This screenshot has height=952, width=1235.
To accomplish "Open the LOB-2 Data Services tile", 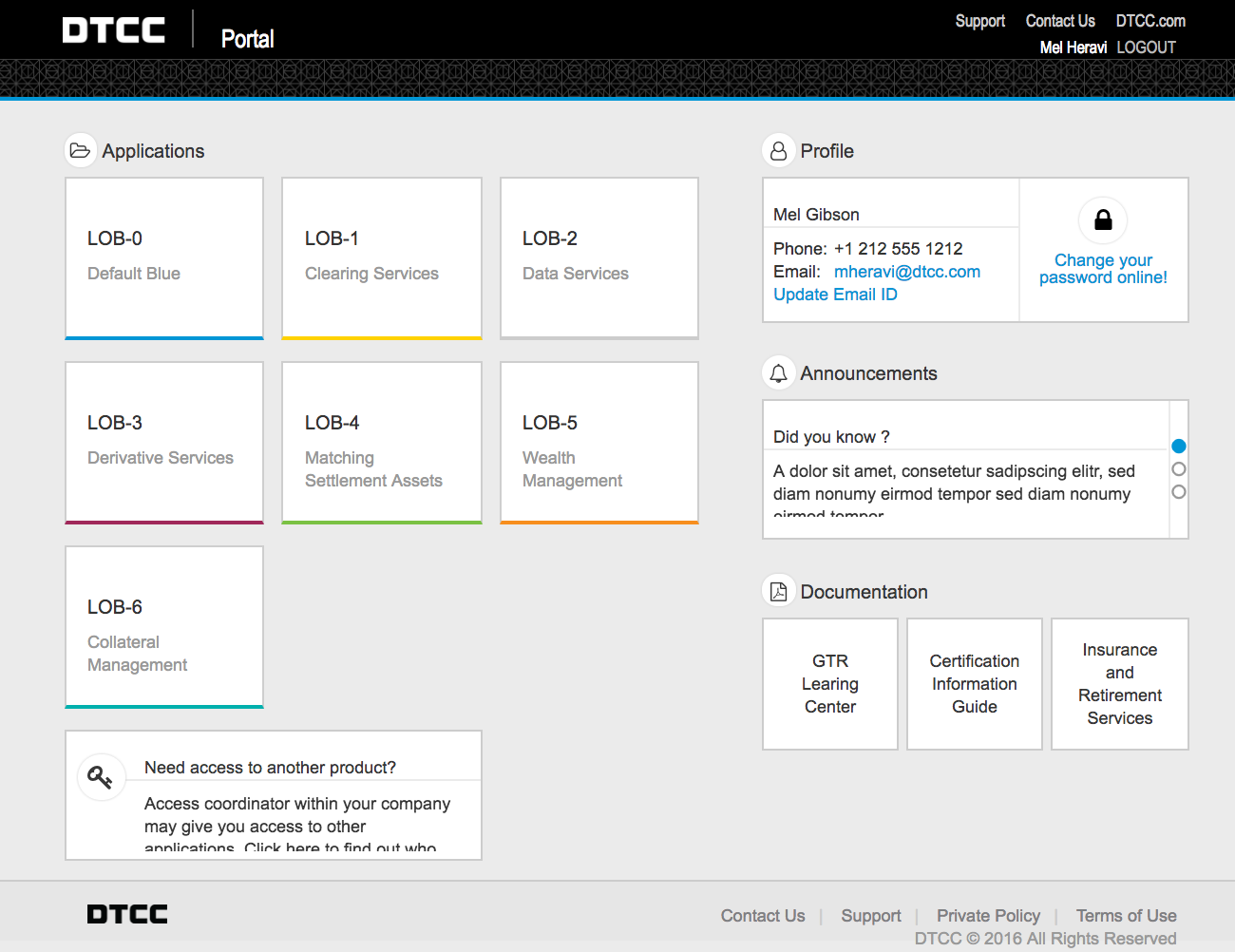I will (x=599, y=258).
